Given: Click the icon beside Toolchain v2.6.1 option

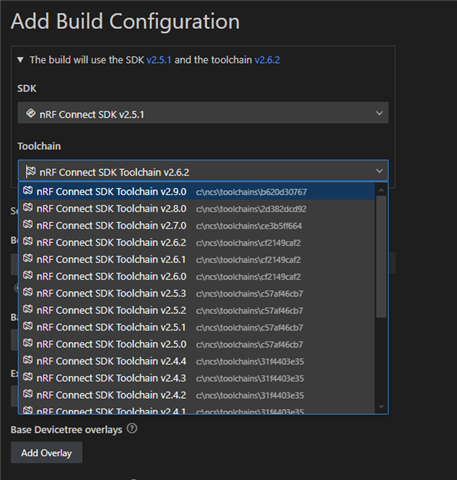Looking at the screenshot, I should (x=28, y=259).
